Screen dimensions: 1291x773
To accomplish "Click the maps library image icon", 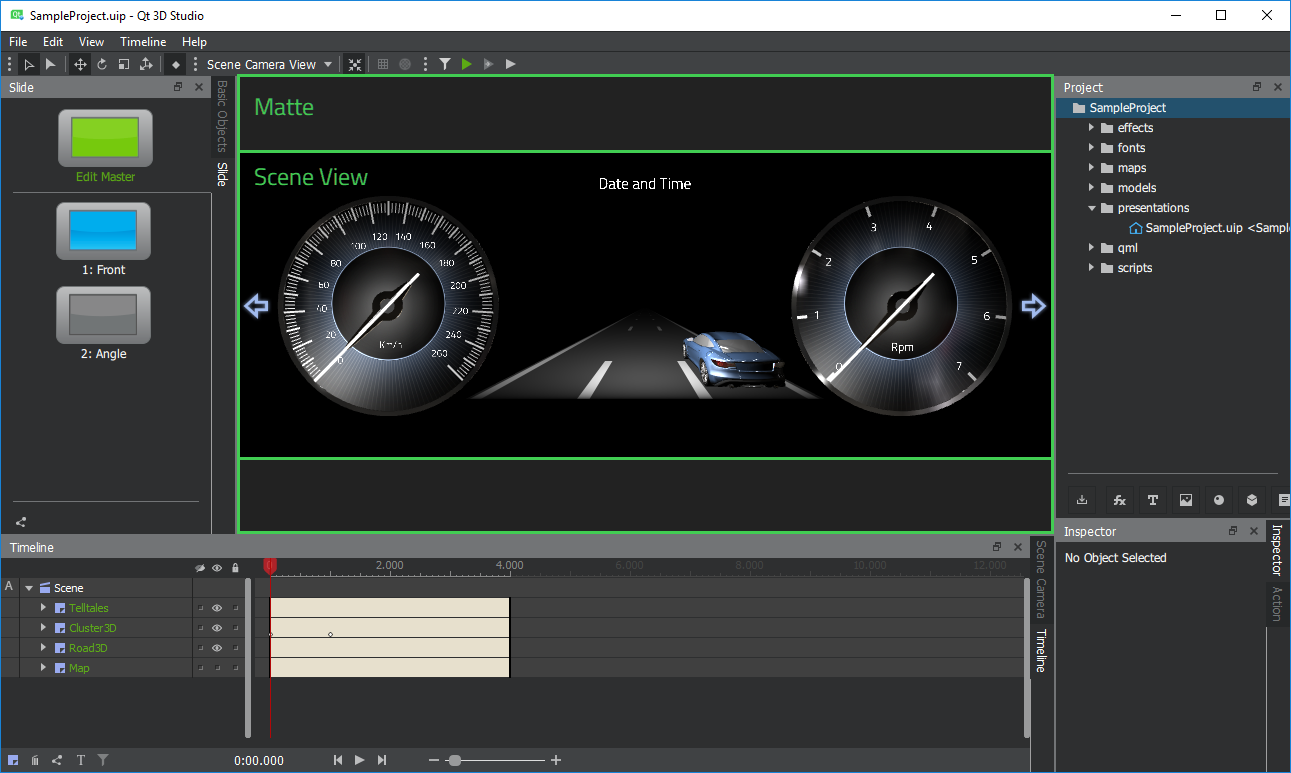I will click(x=1186, y=500).
